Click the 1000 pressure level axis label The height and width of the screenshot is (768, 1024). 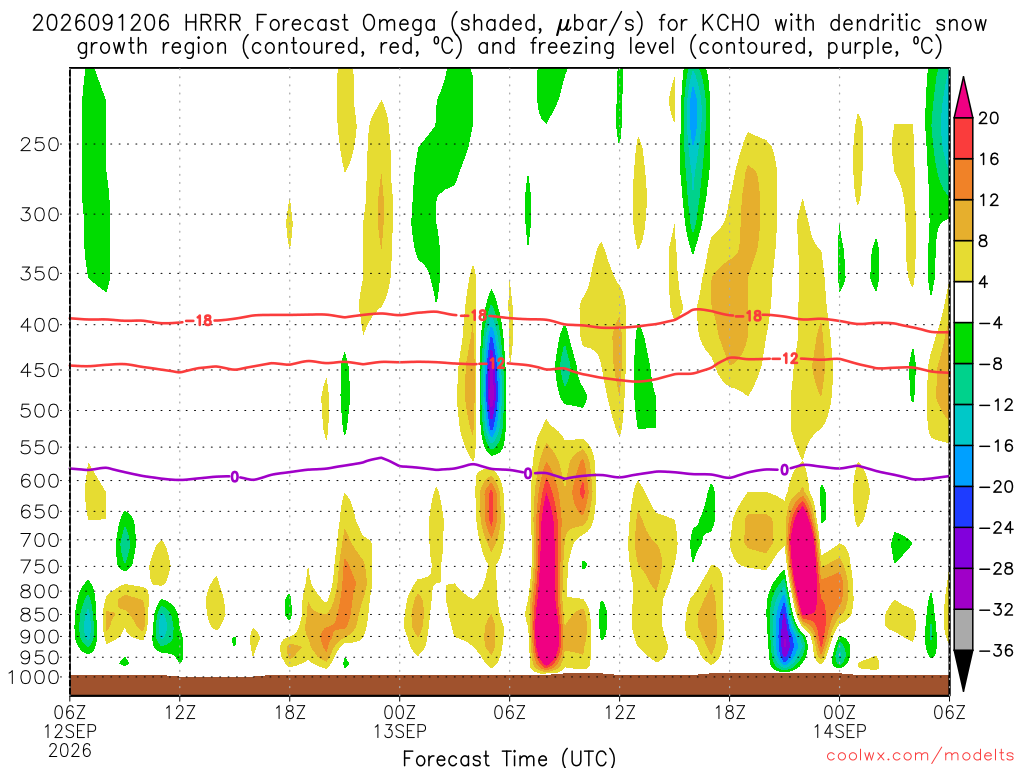(35, 677)
